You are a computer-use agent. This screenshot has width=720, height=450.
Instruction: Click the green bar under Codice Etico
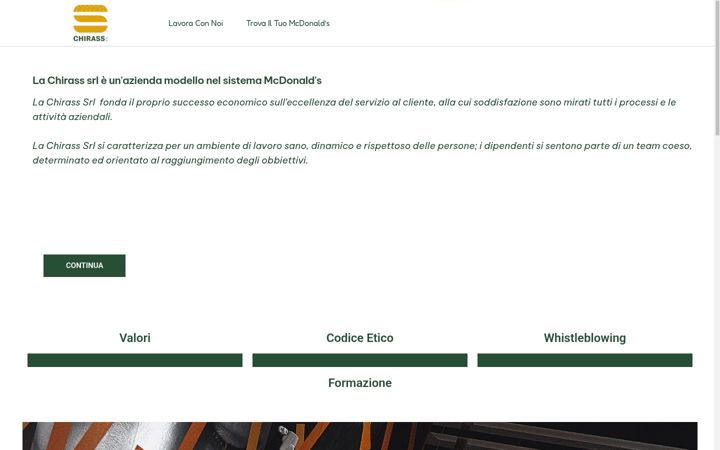tap(360, 360)
